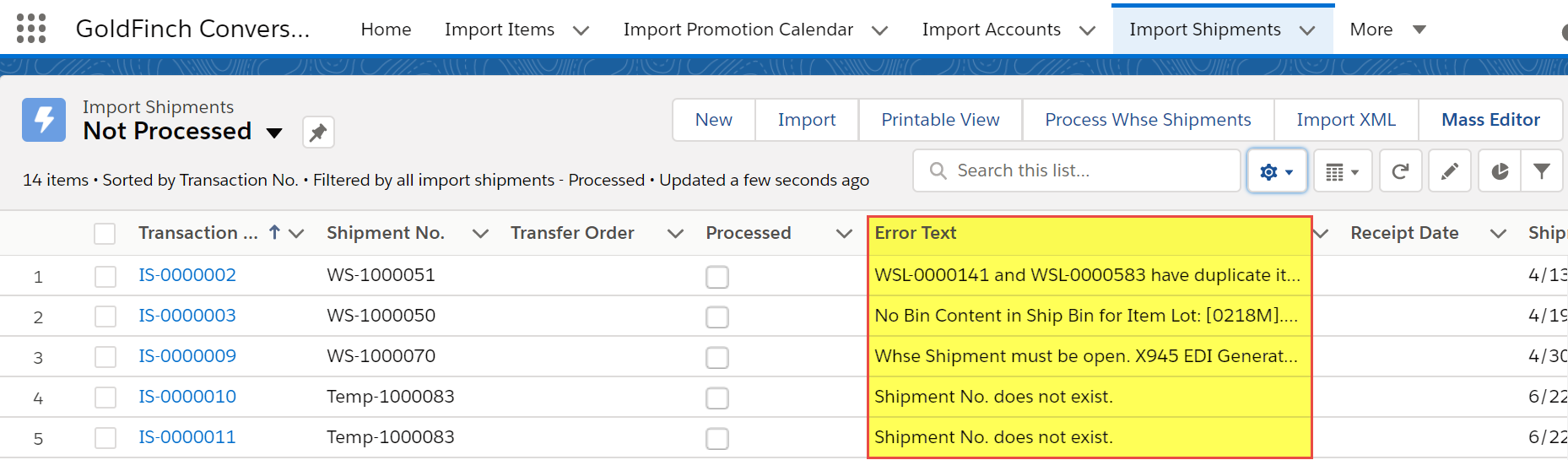Screen dimensions: 1568x460
Task: Expand the Import Items tab dropdown arrow
Action: coord(581,30)
